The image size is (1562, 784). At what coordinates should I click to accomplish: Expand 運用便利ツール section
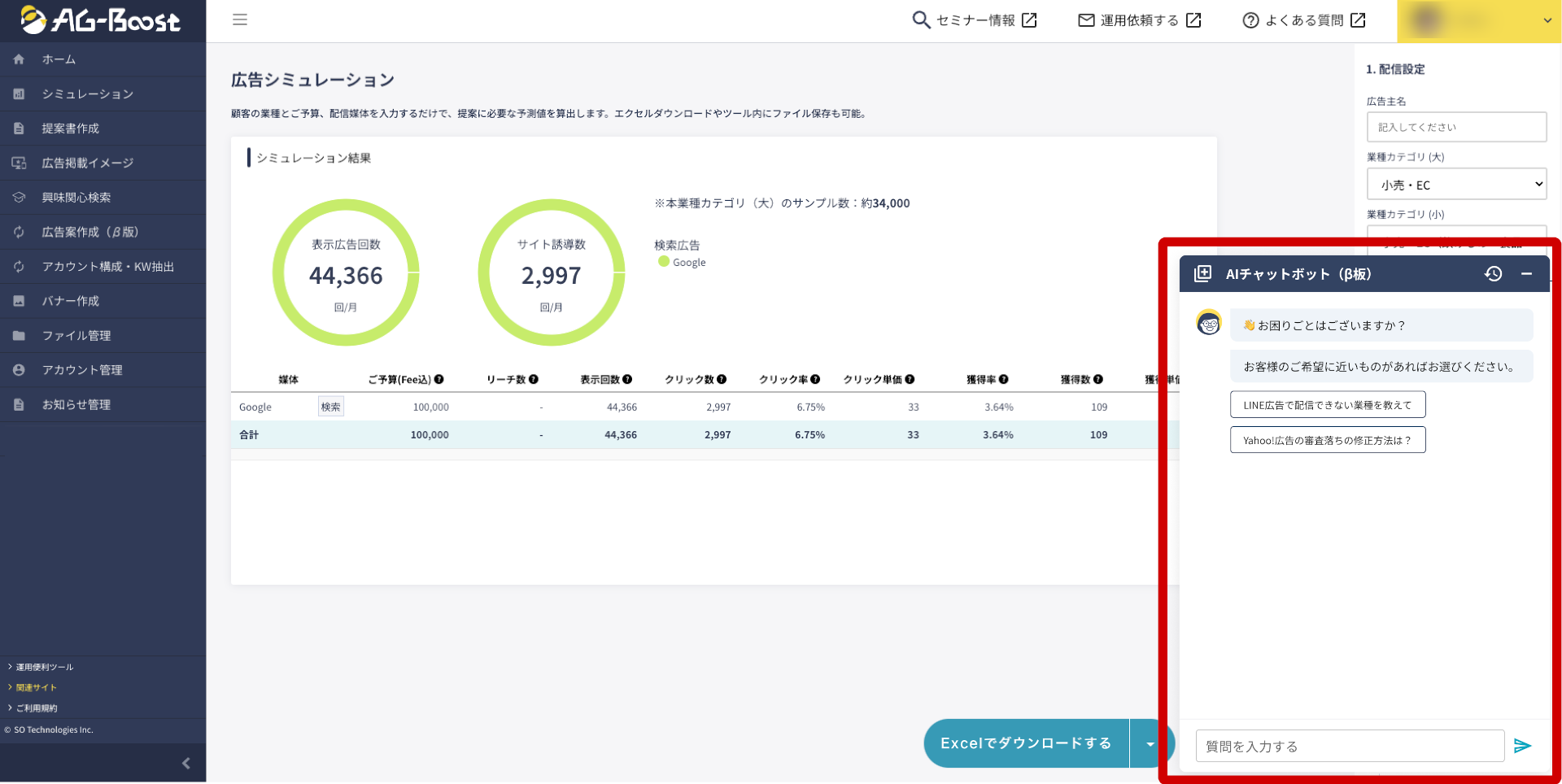[44, 667]
